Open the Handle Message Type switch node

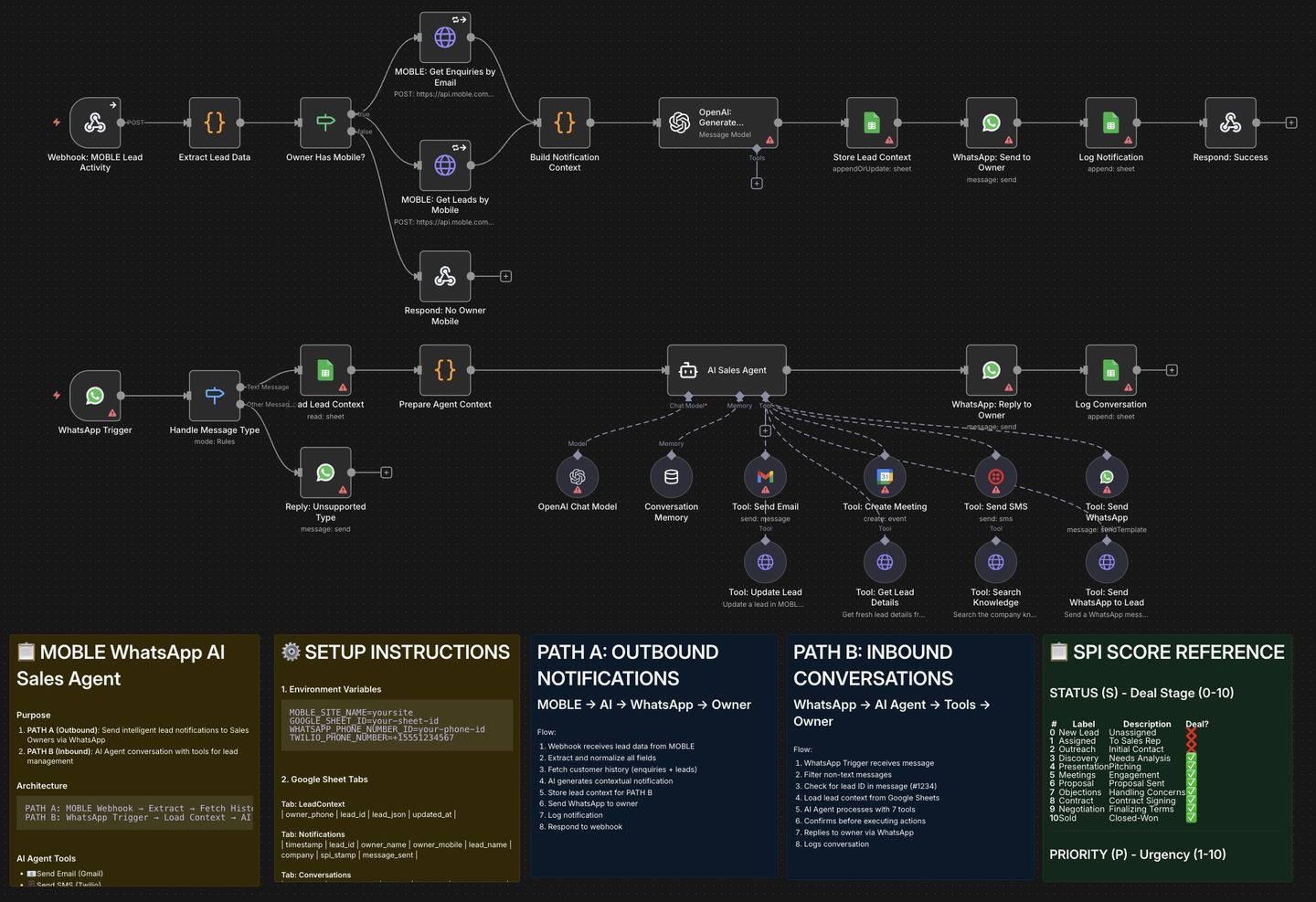(215, 396)
